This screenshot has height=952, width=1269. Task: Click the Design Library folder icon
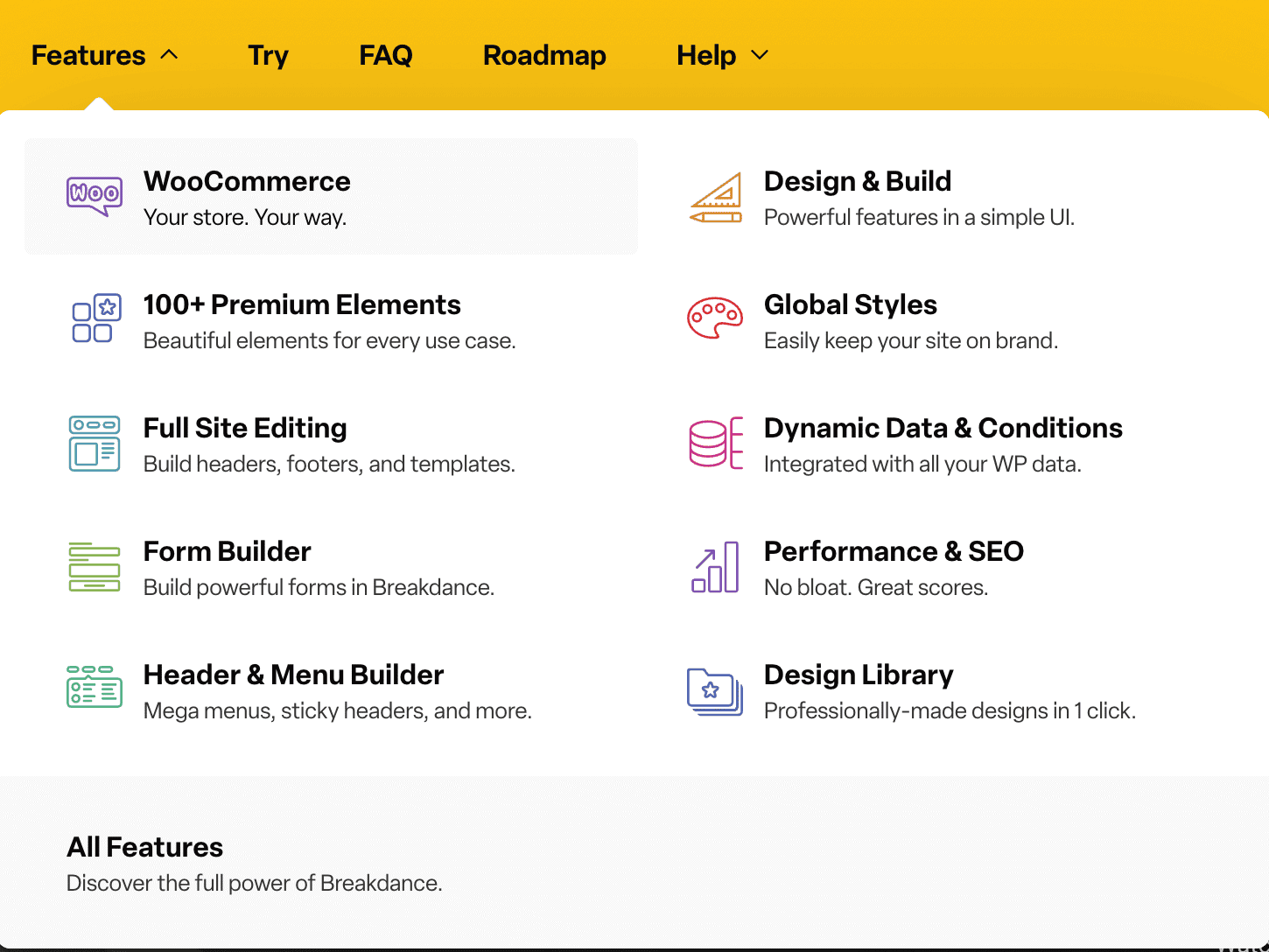715,691
